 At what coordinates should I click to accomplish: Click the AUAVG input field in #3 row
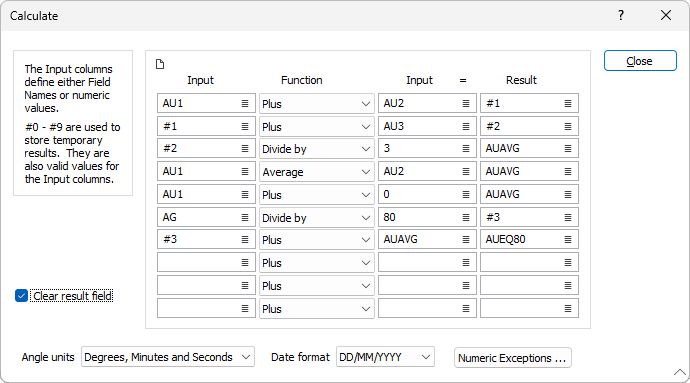click(x=427, y=239)
